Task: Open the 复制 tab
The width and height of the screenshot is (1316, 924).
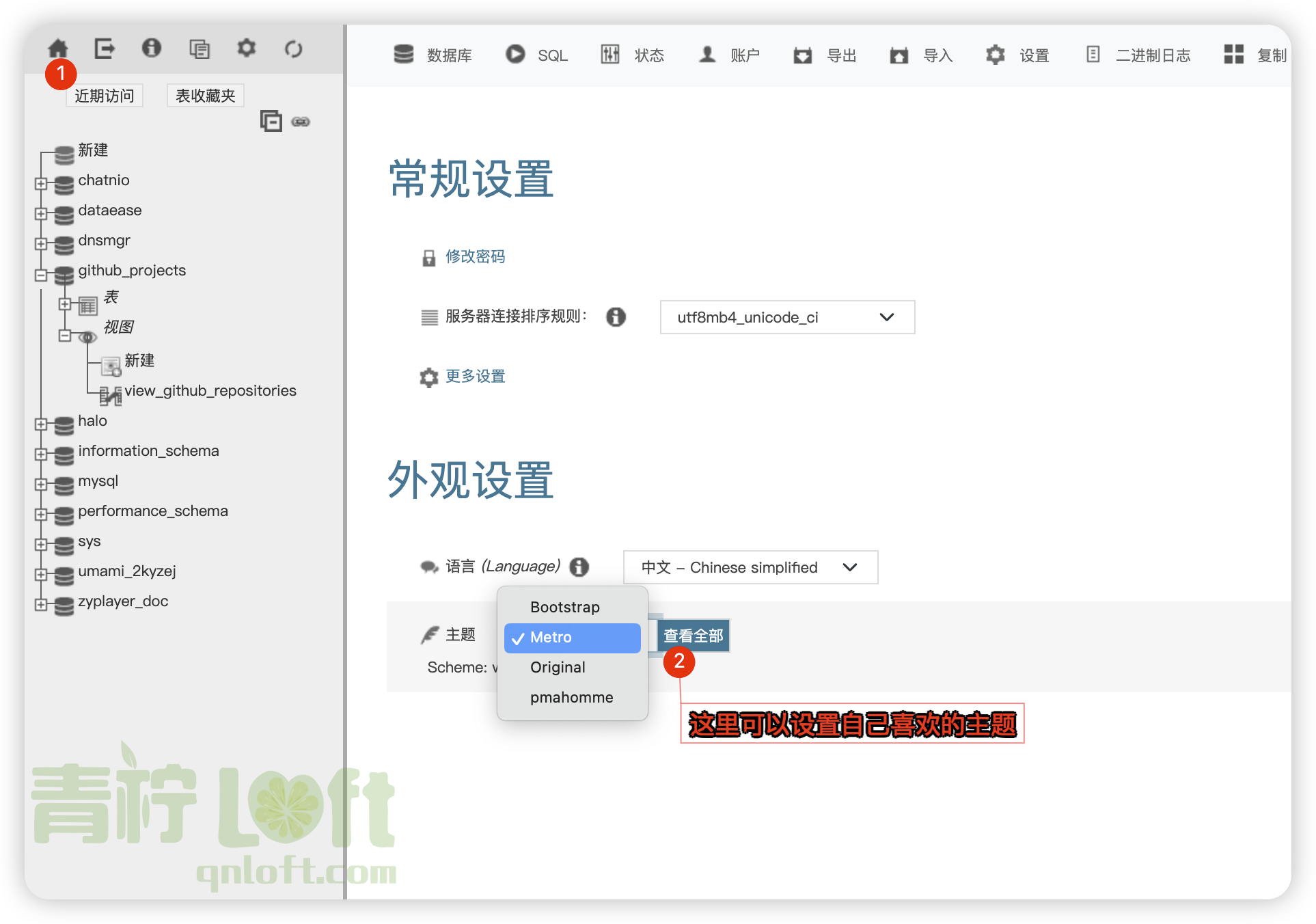Action: [x=1255, y=55]
